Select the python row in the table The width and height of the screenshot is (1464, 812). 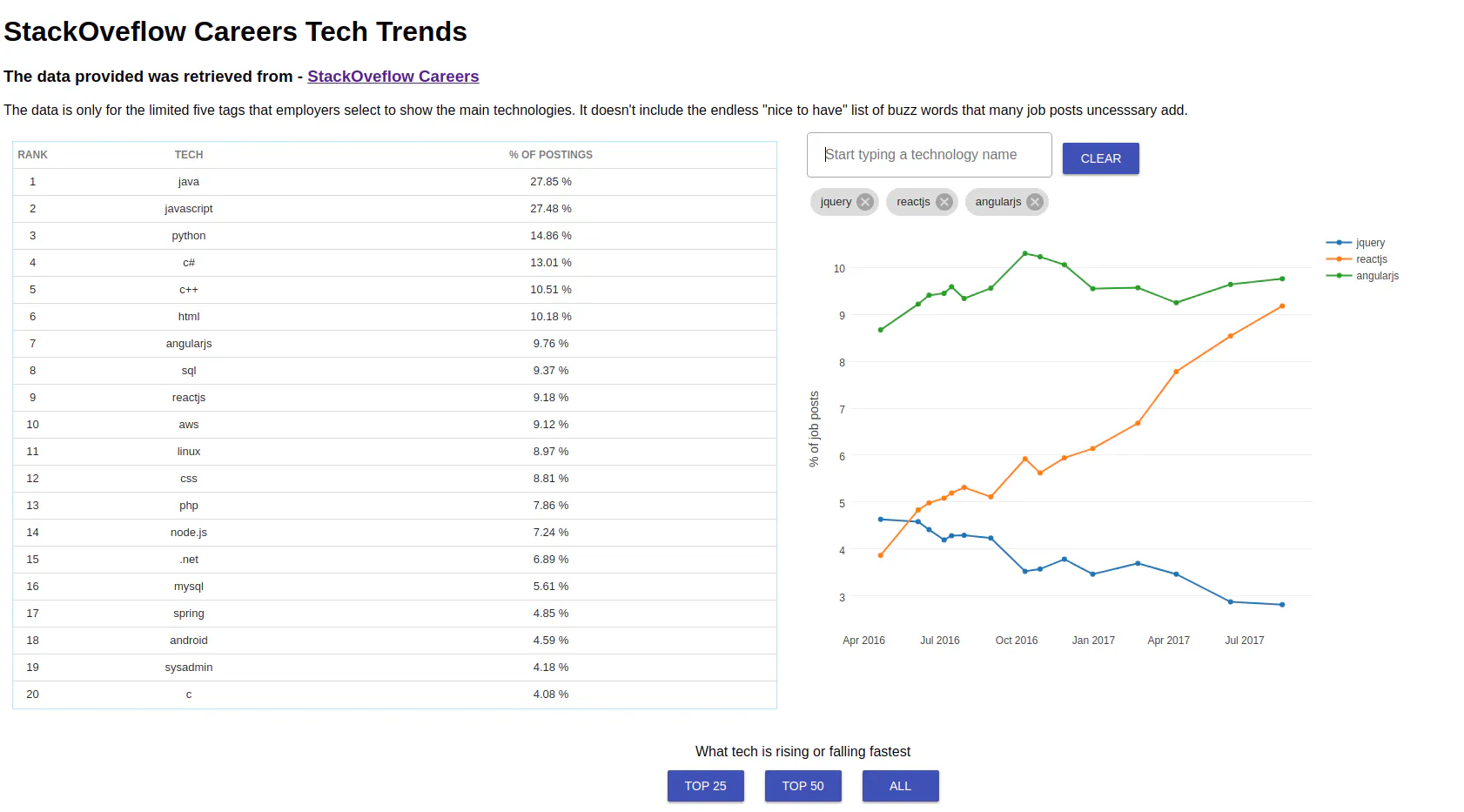click(394, 236)
